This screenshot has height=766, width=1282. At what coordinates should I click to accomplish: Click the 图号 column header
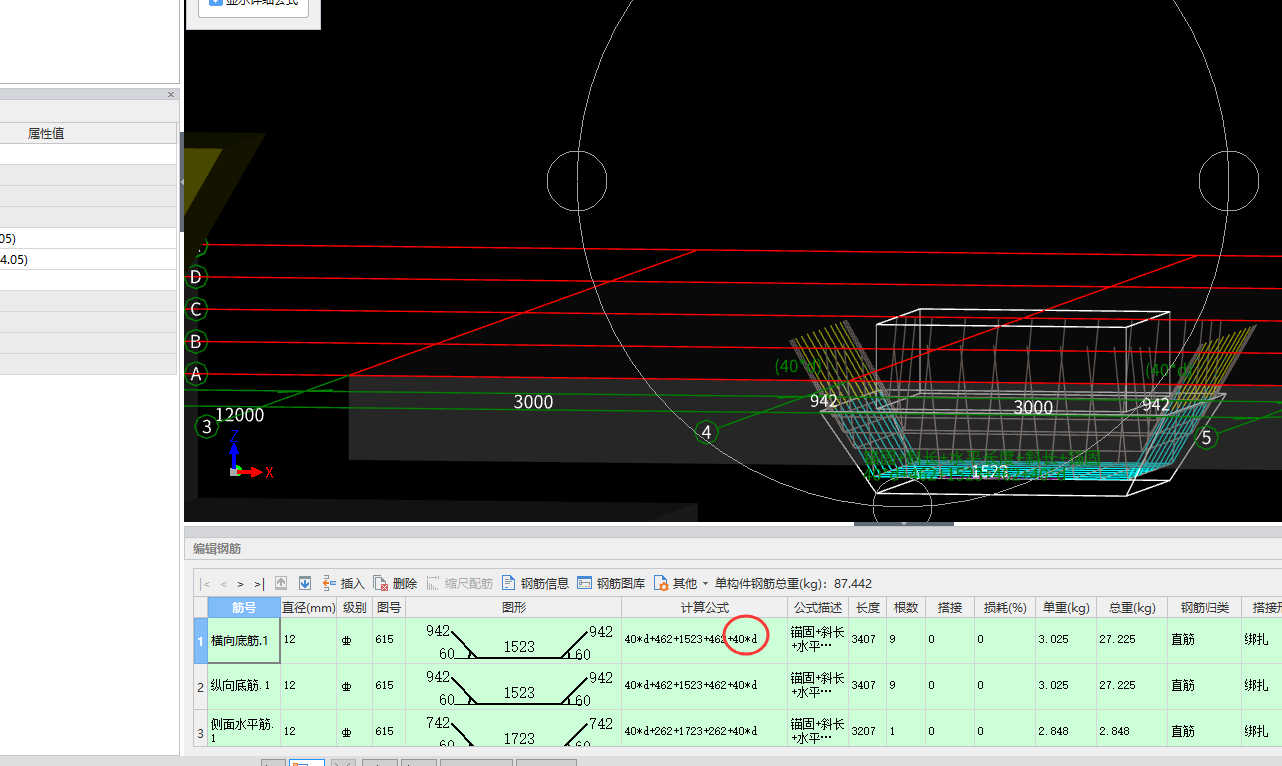click(x=389, y=607)
